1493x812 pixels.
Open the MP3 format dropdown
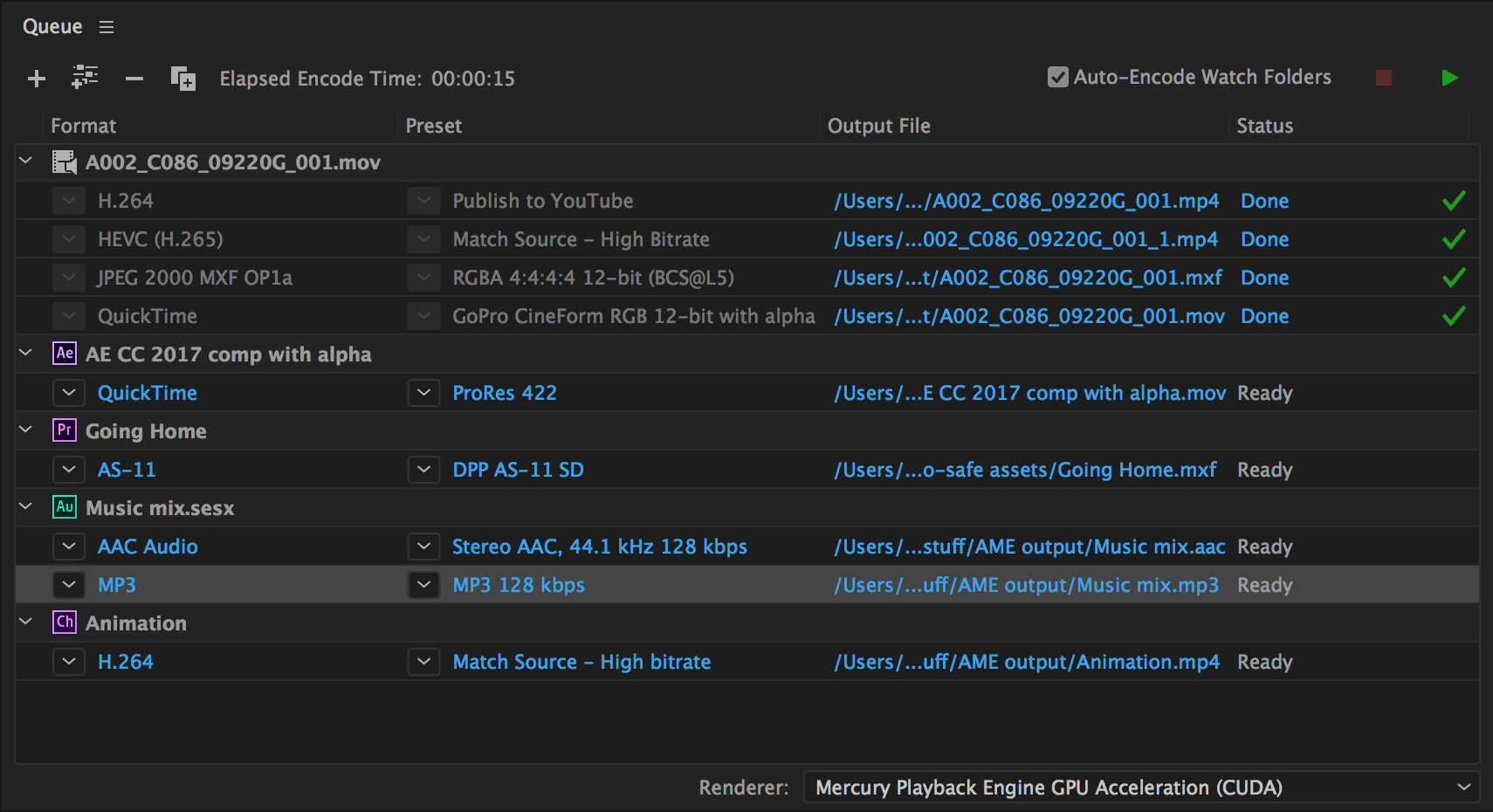[69, 584]
